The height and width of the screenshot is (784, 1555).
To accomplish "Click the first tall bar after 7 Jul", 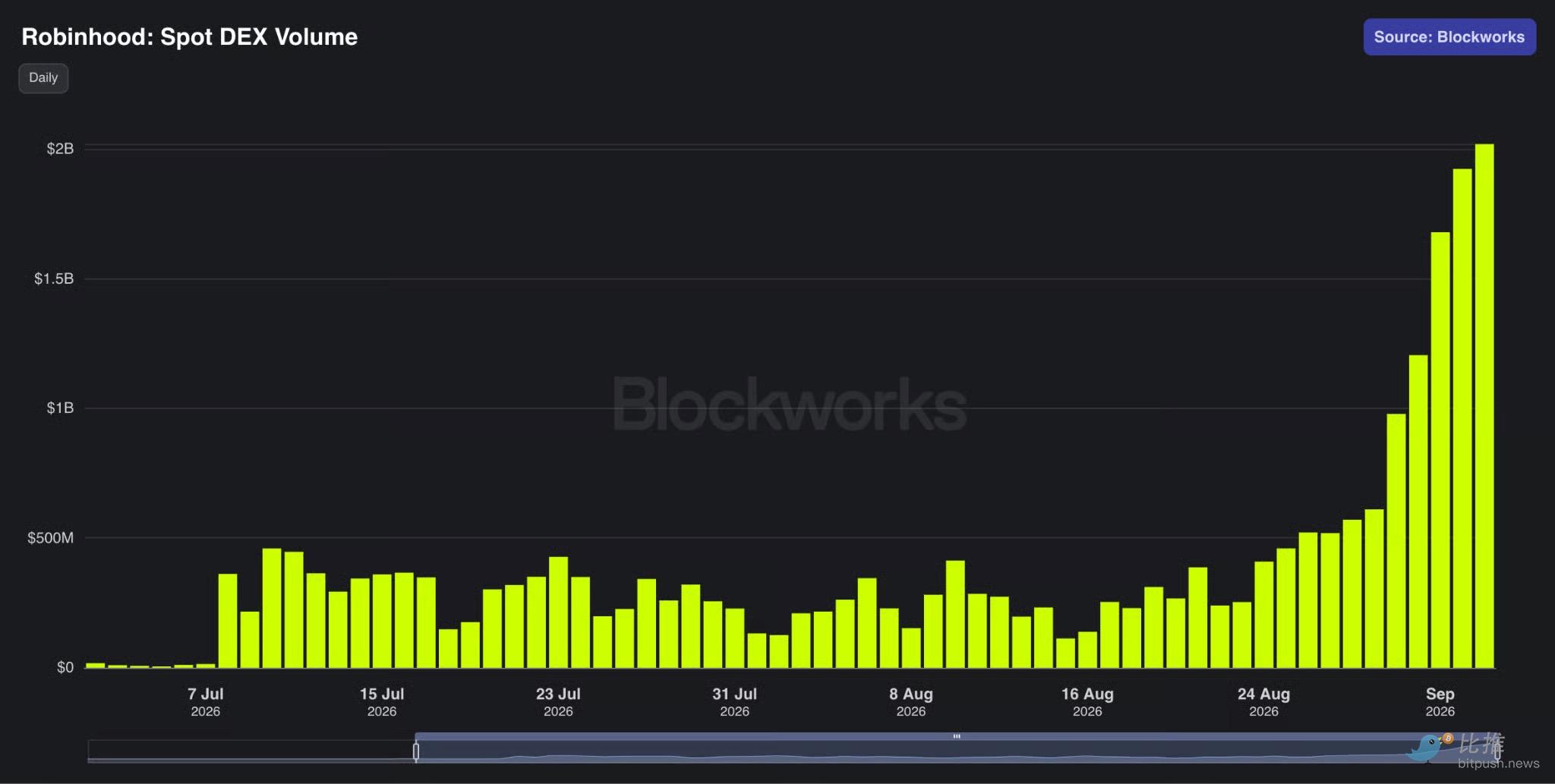I will tap(228, 621).
